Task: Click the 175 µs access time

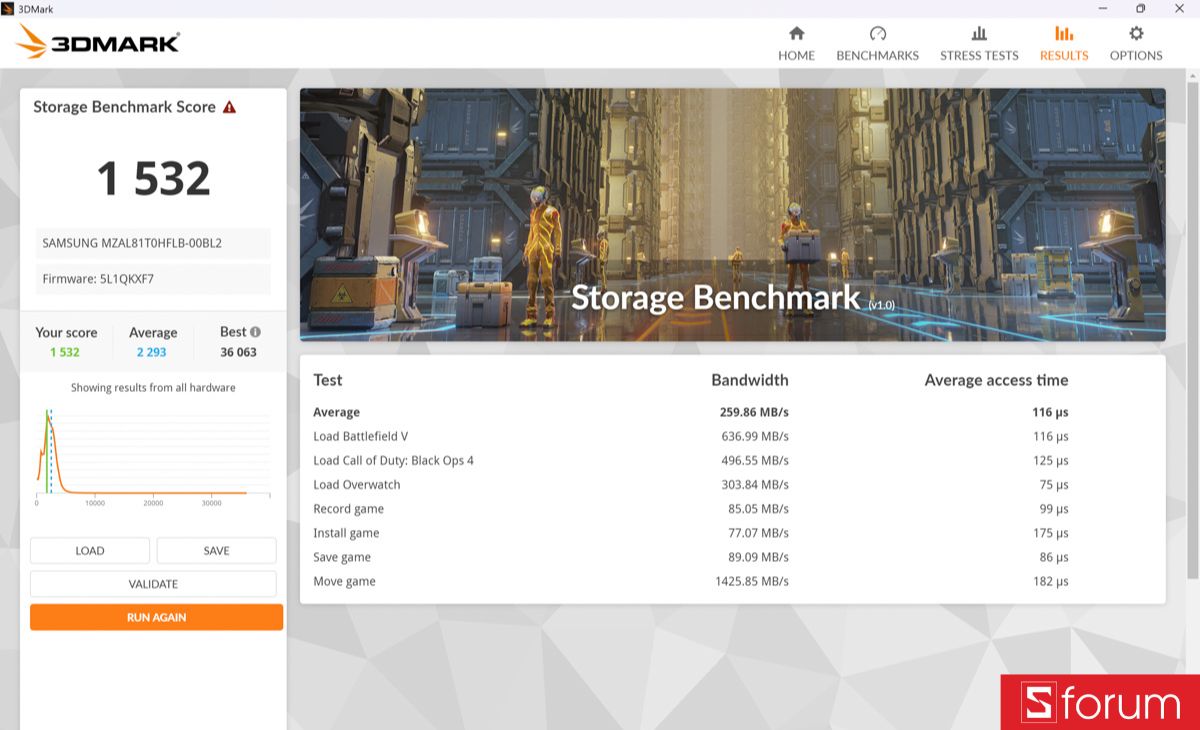Action: pyautogui.click(x=1050, y=533)
